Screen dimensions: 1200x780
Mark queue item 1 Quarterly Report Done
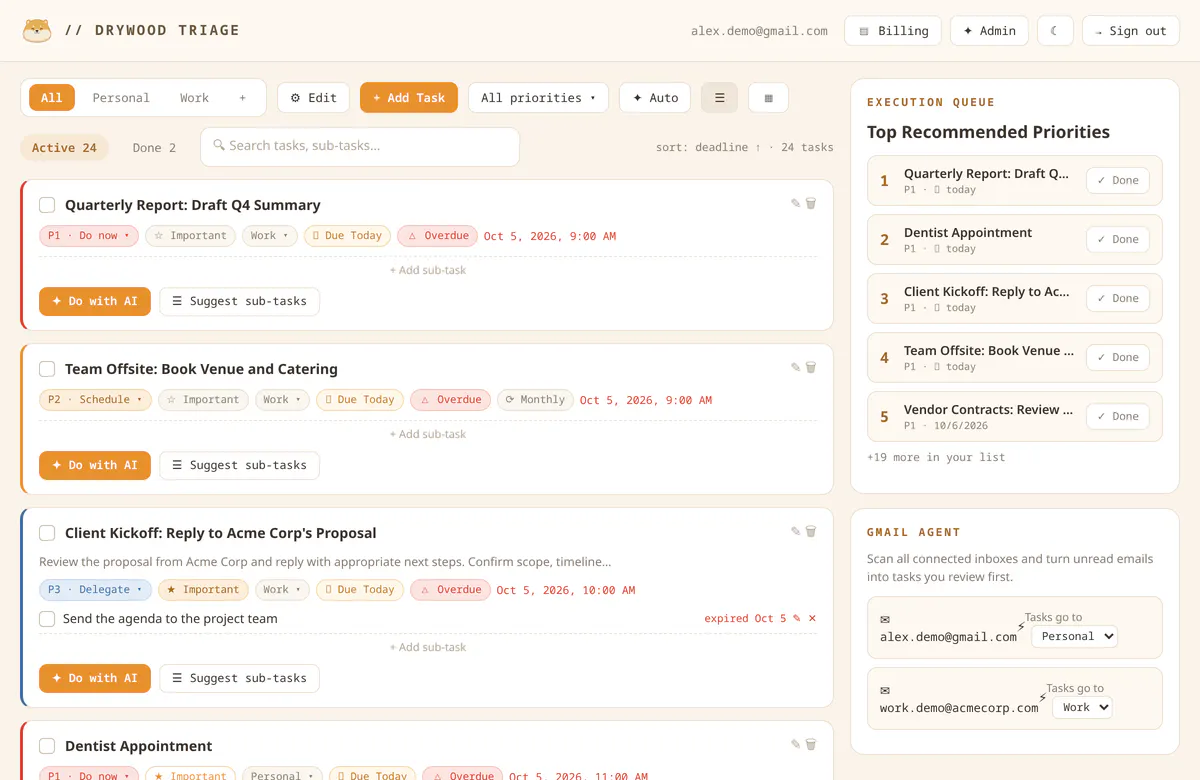click(x=1118, y=181)
